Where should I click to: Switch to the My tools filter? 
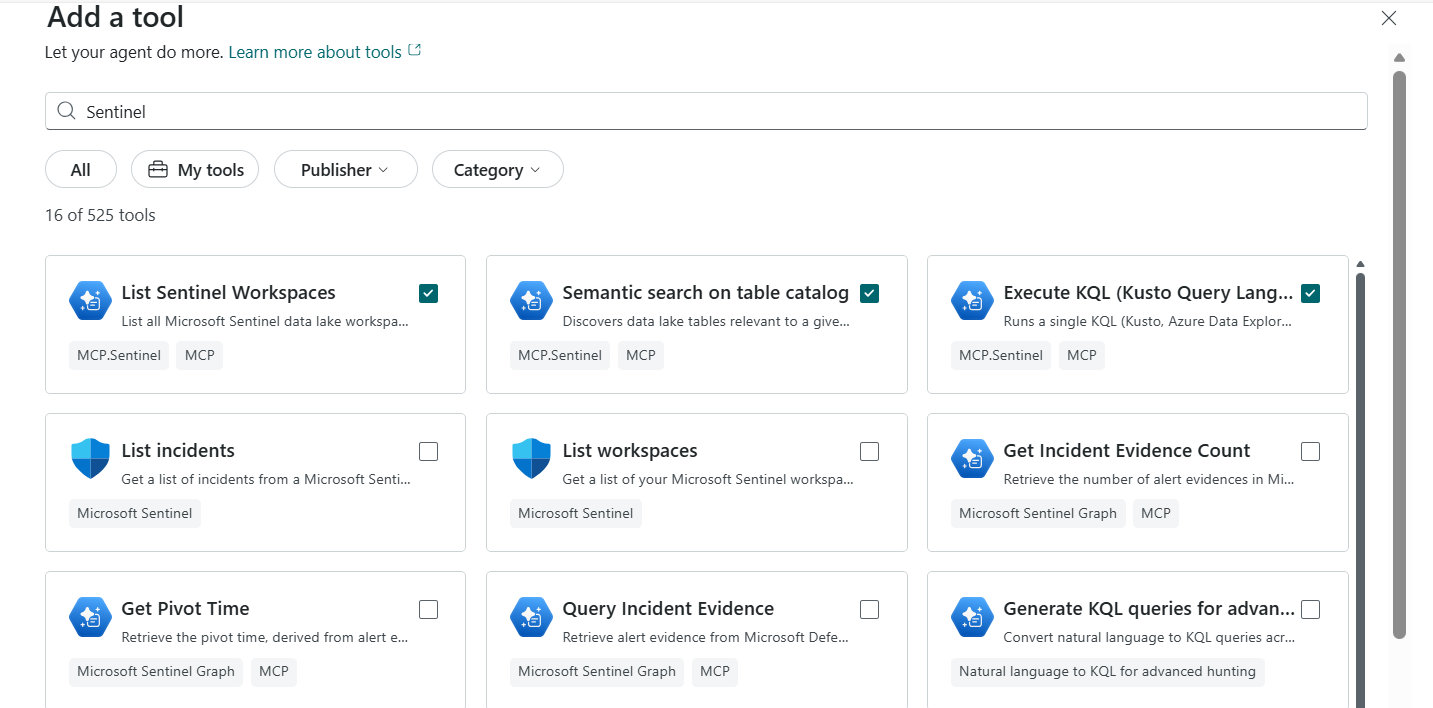point(195,170)
